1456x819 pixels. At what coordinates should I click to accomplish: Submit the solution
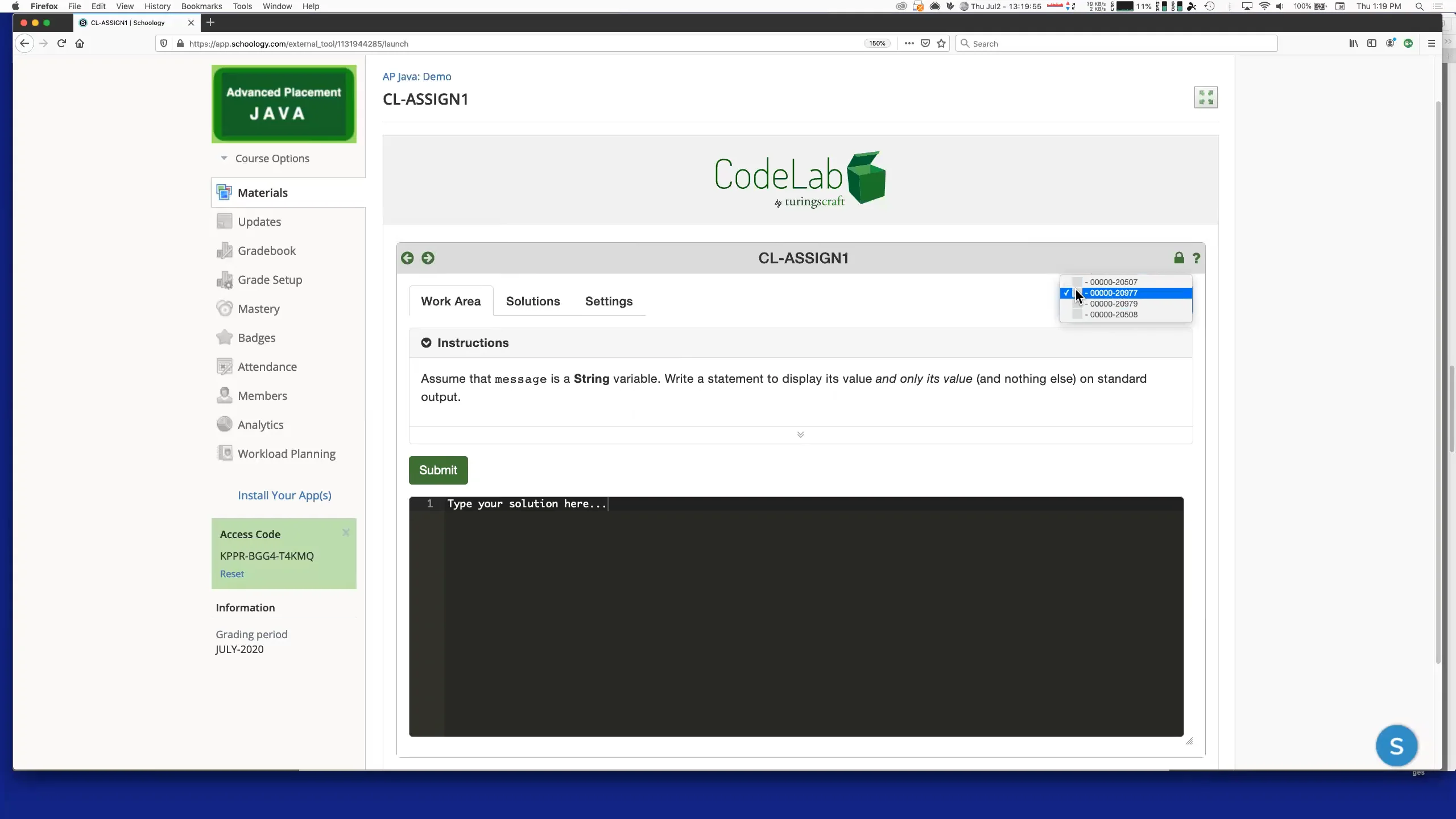click(x=438, y=470)
